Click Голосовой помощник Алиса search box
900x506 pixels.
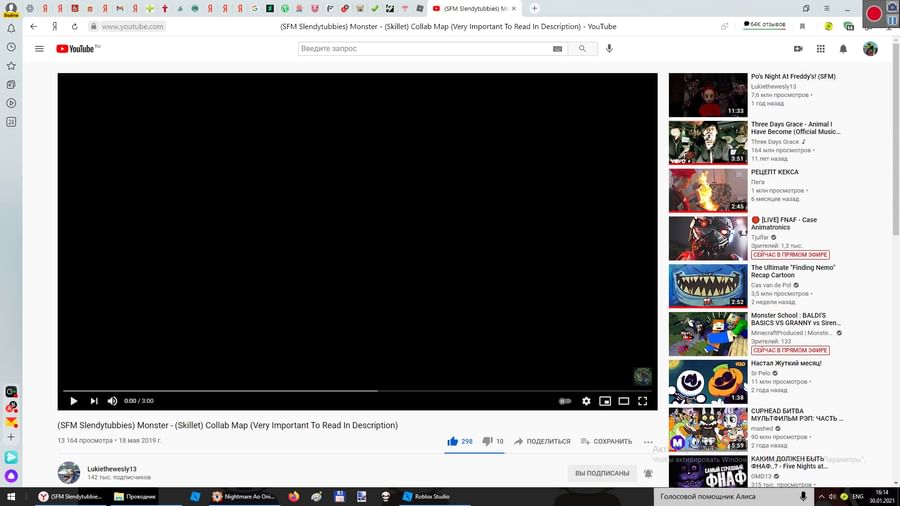pos(734,497)
